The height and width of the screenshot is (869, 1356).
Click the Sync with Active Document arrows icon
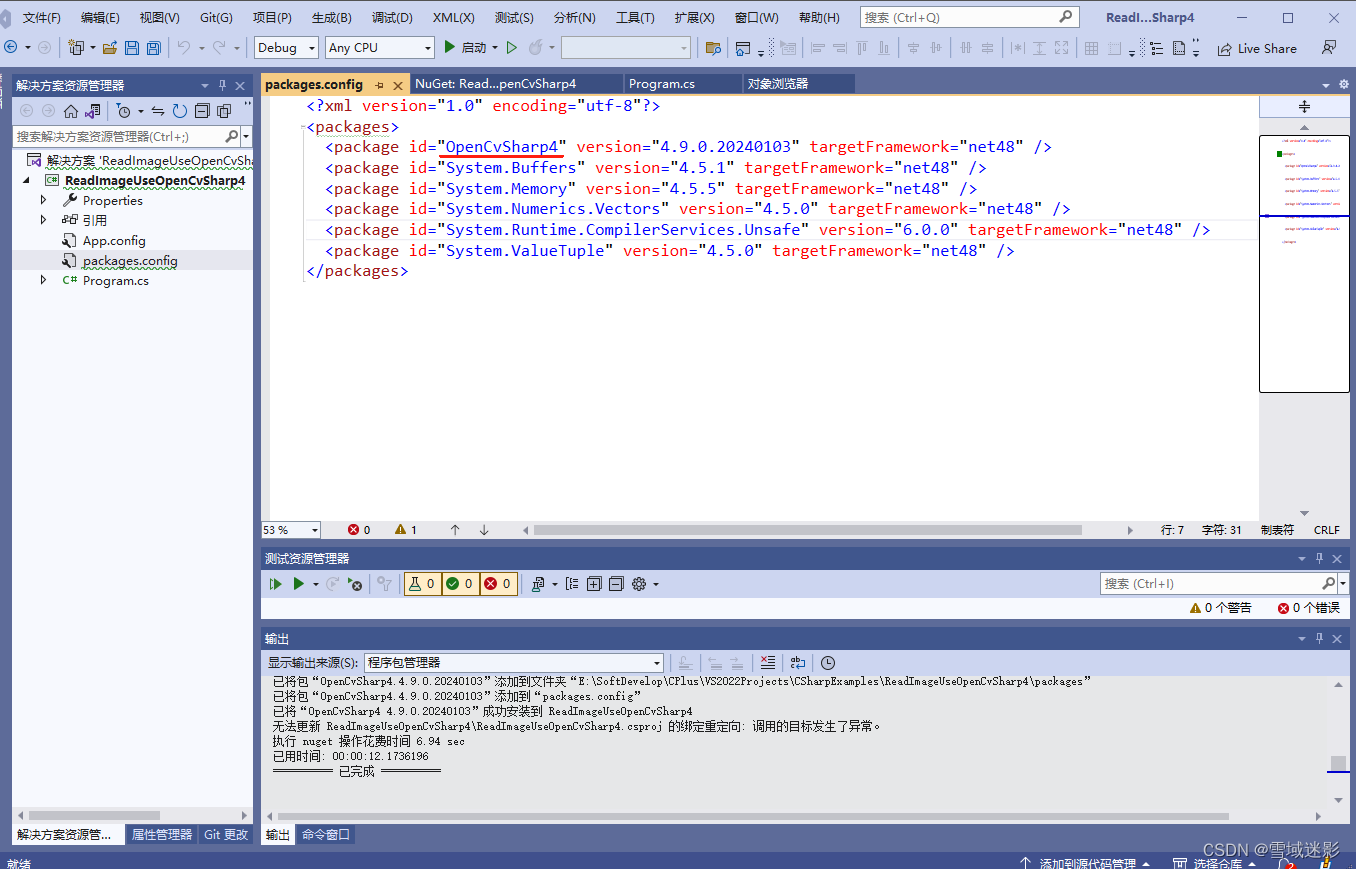(158, 111)
